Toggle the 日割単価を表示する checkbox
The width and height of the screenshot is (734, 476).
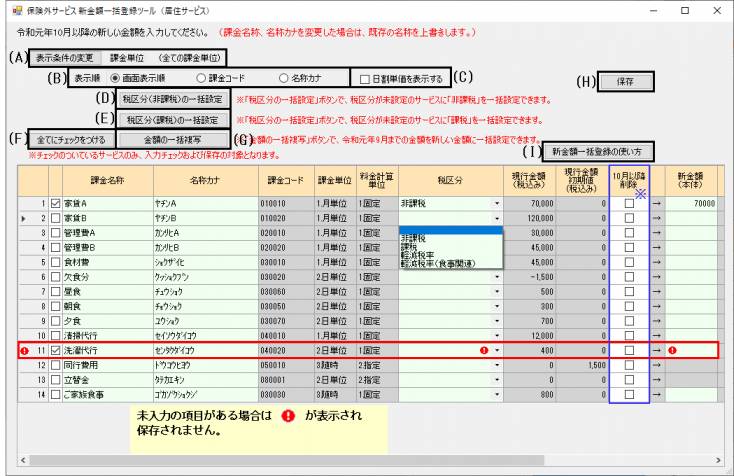point(367,78)
